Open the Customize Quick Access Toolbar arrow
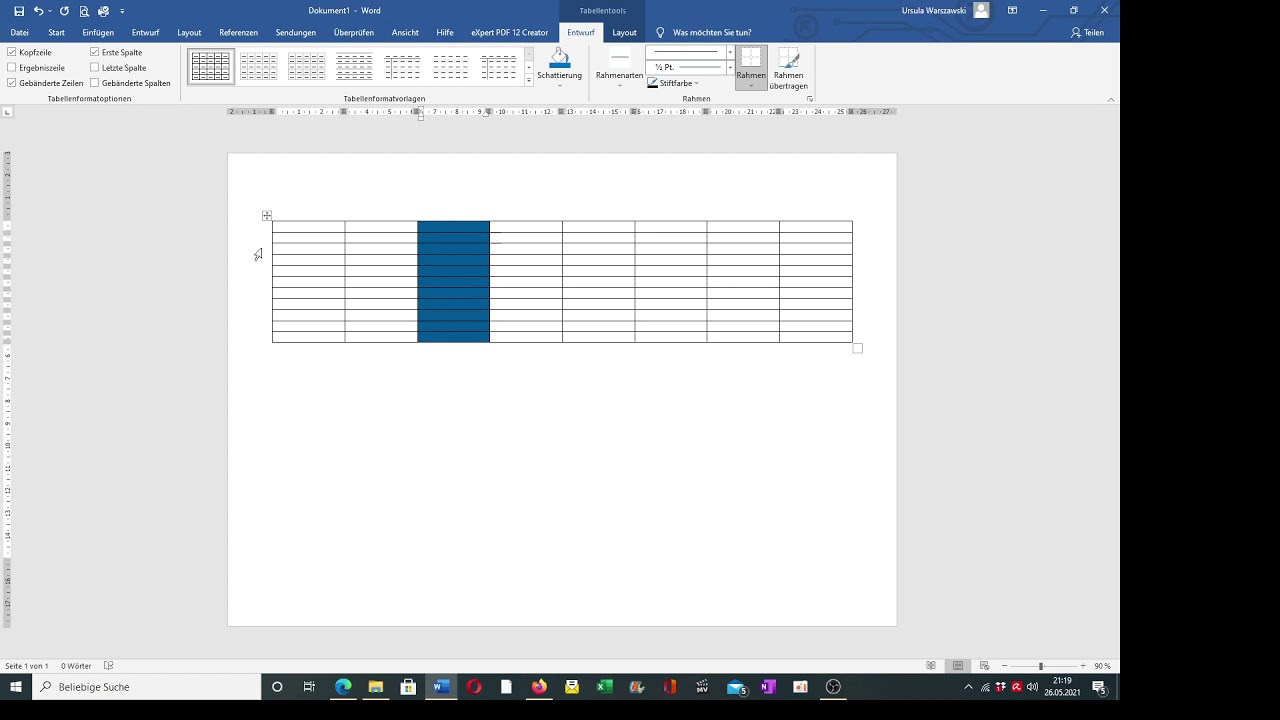The height and width of the screenshot is (720, 1280). pos(122,11)
